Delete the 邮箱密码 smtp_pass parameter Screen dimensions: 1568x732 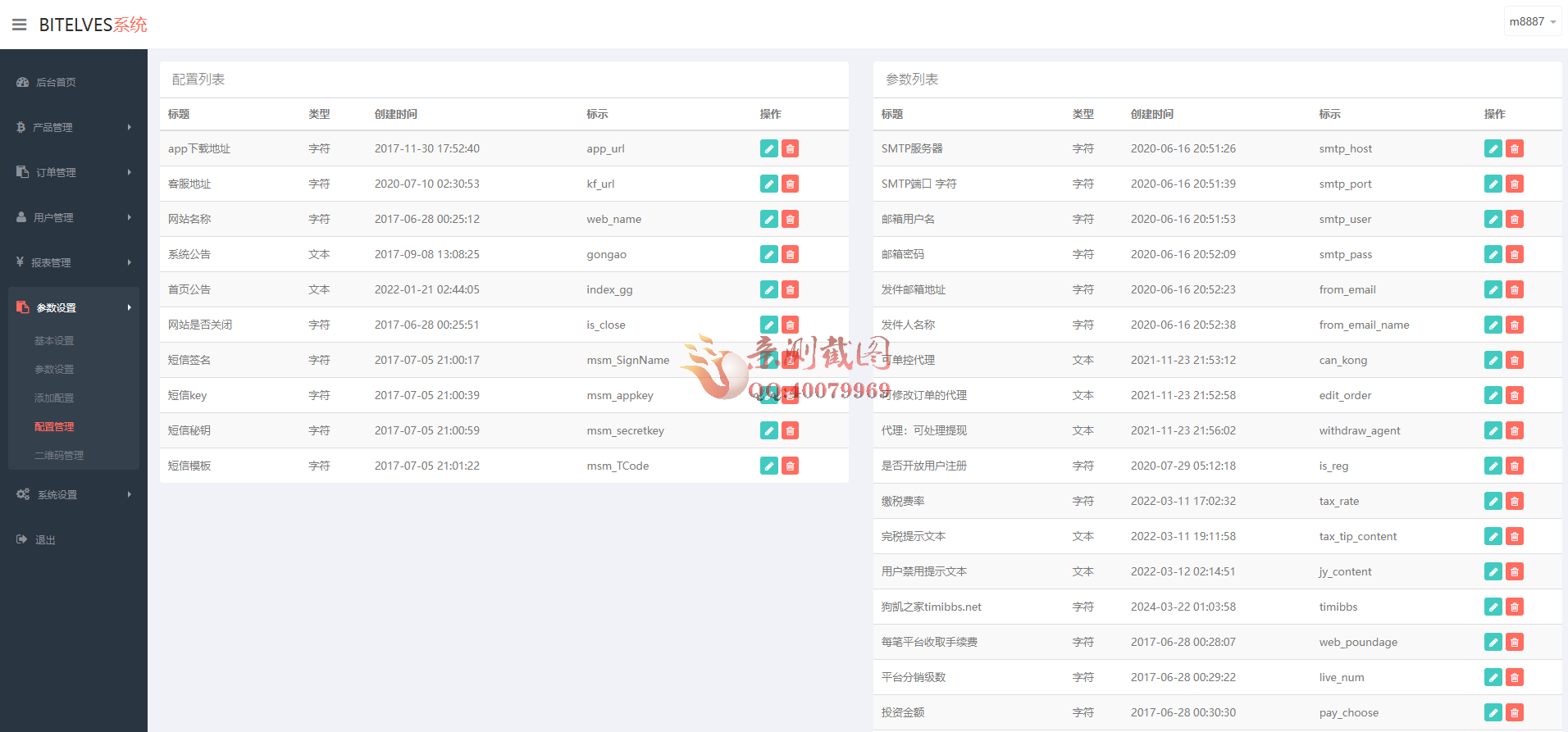pyautogui.click(x=1514, y=254)
